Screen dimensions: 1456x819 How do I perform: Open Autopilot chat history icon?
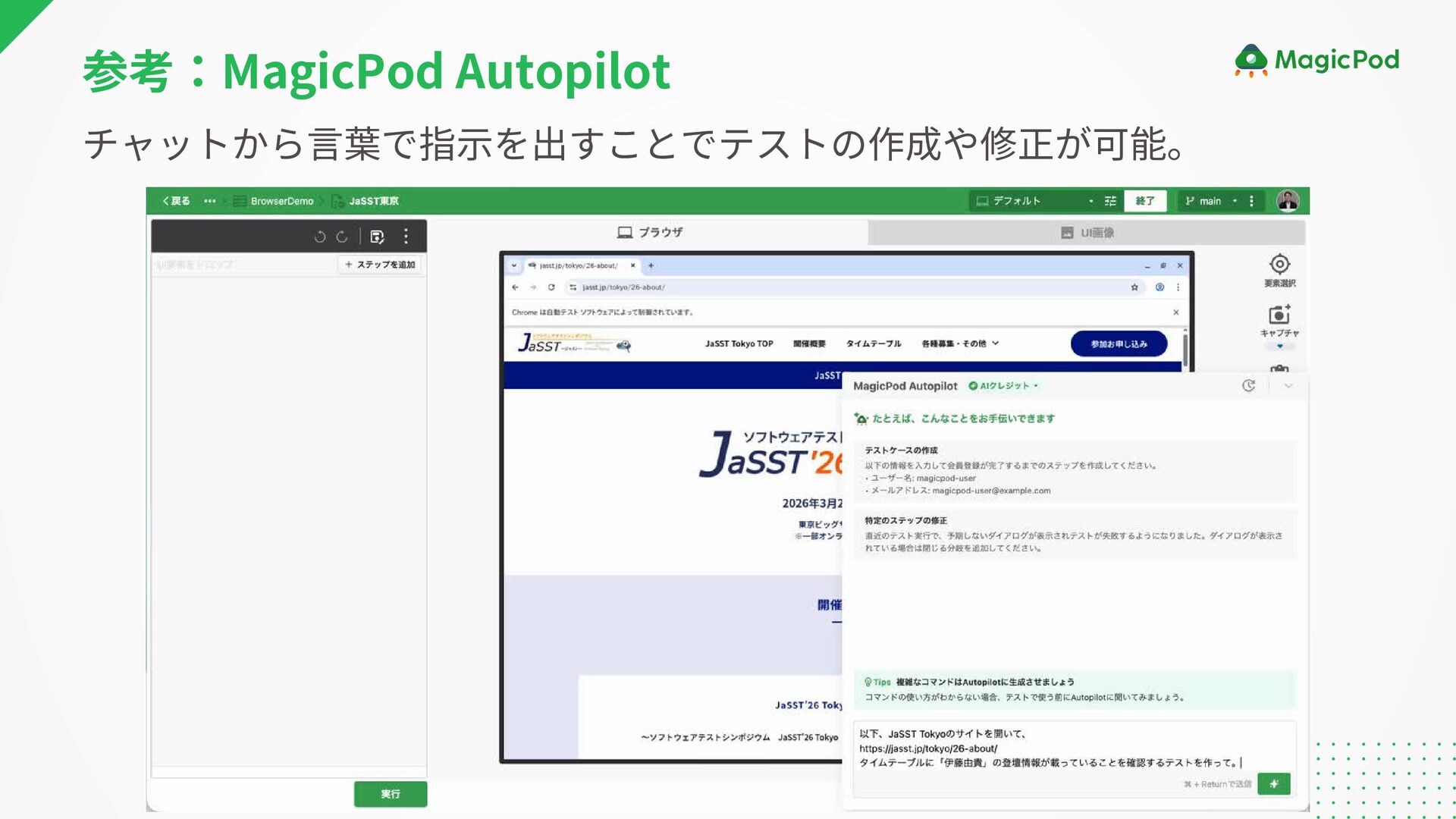pyautogui.click(x=1248, y=386)
